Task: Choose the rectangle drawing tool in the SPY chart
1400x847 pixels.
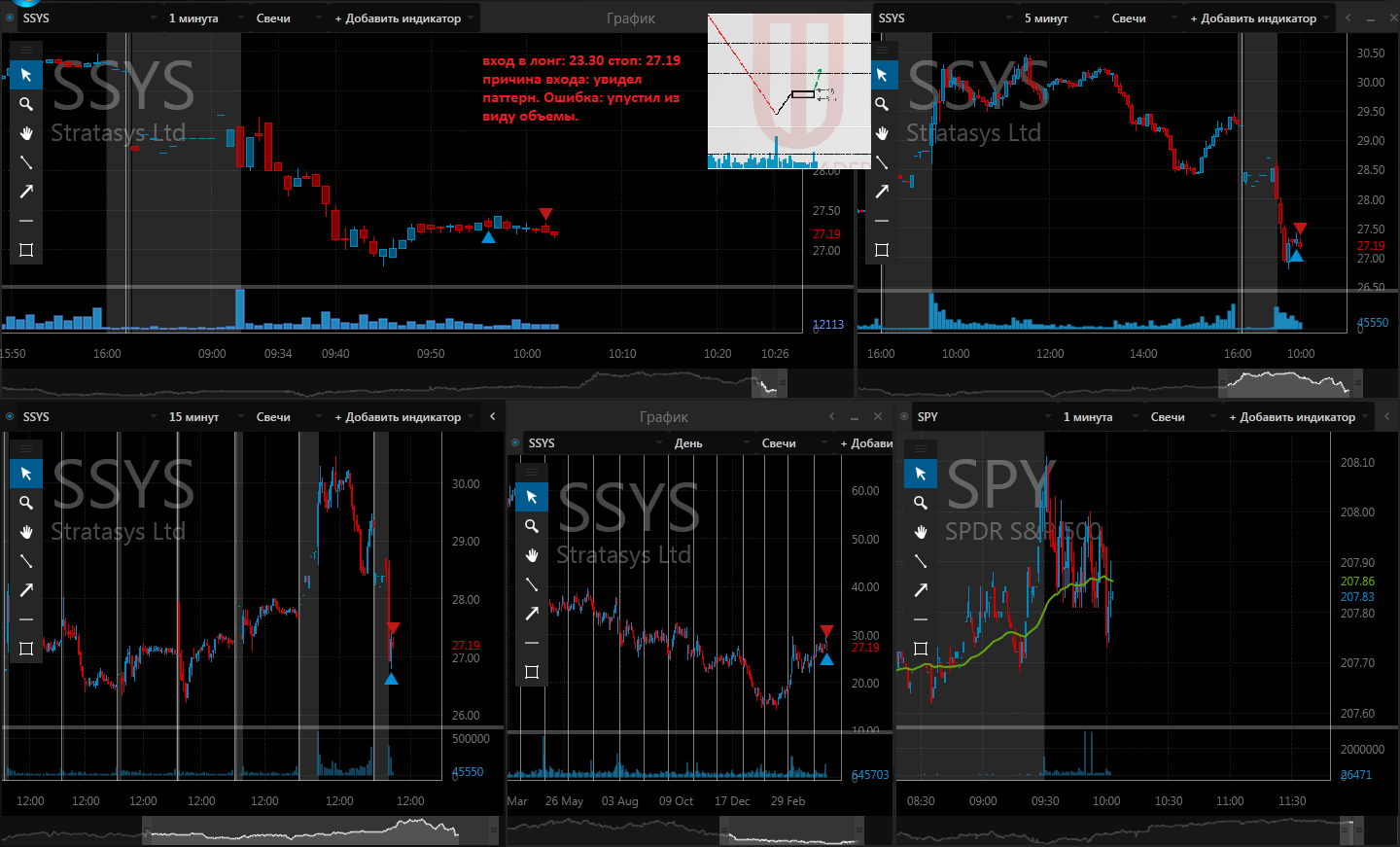Action: [x=921, y=649]
